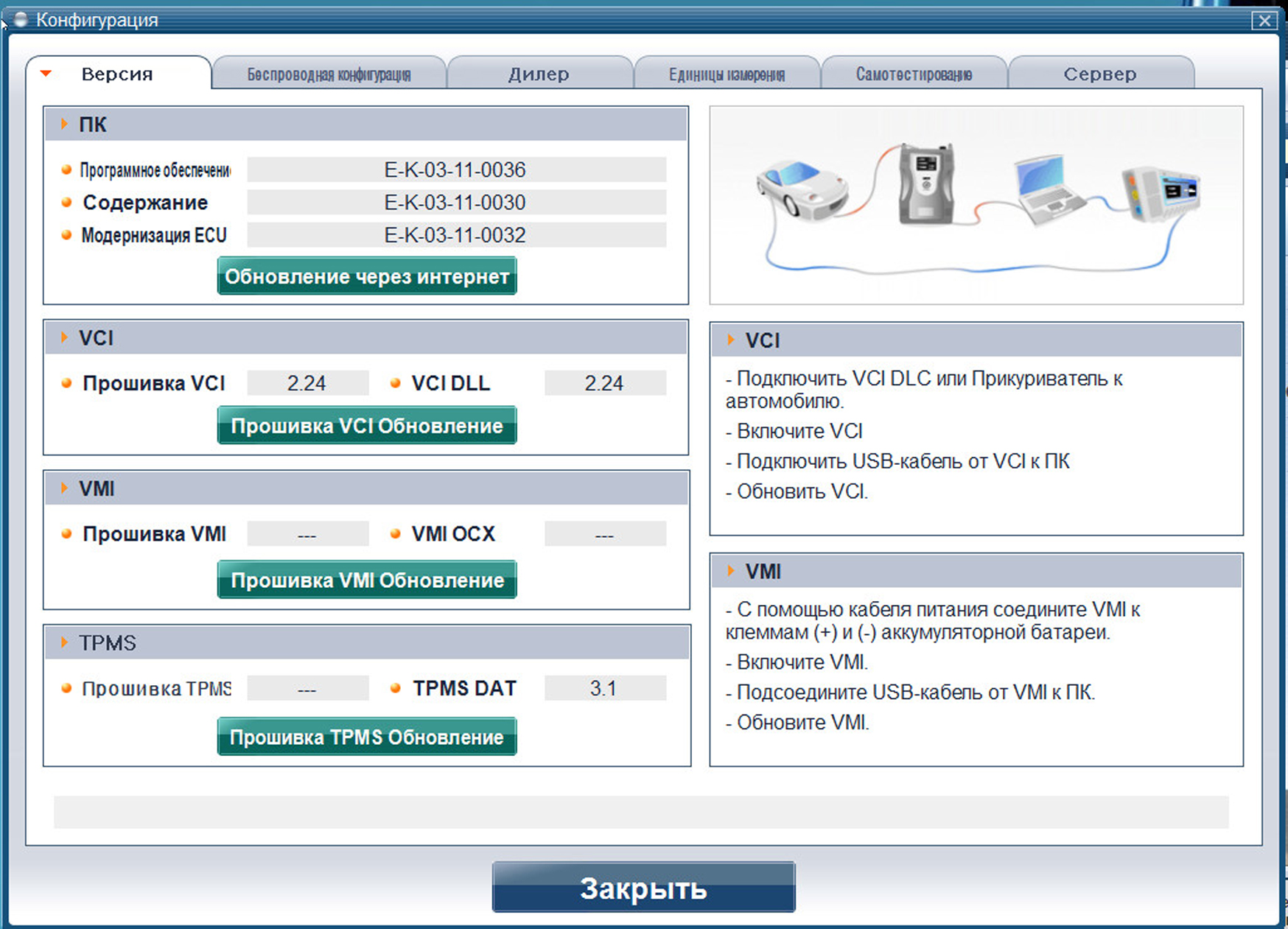Click the VMI module icon in the diagram
Viewport: 1288px width, 929px height.
(1161, 193)
